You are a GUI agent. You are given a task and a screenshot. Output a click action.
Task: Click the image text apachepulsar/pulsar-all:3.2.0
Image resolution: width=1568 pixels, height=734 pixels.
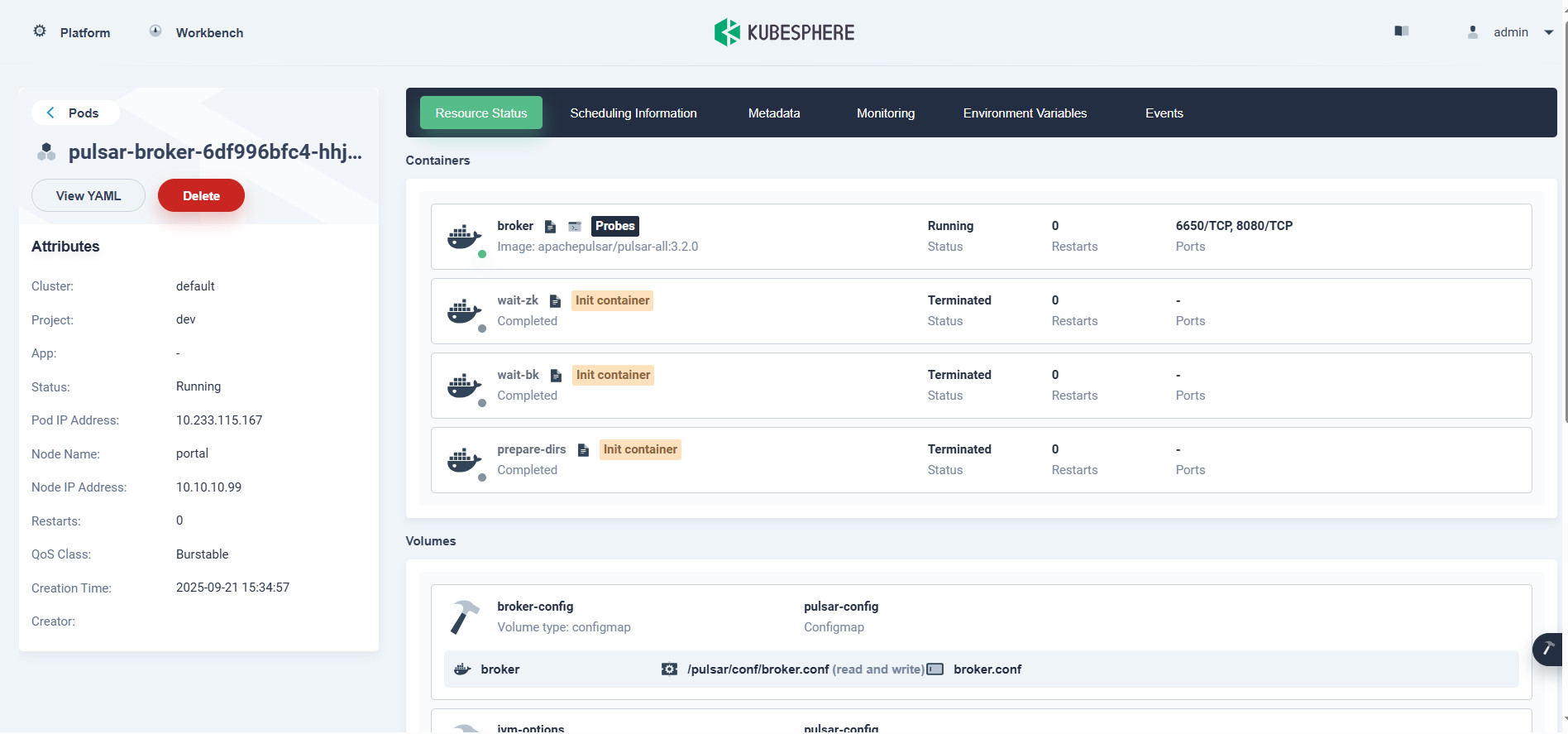click(x=618, y=247)
